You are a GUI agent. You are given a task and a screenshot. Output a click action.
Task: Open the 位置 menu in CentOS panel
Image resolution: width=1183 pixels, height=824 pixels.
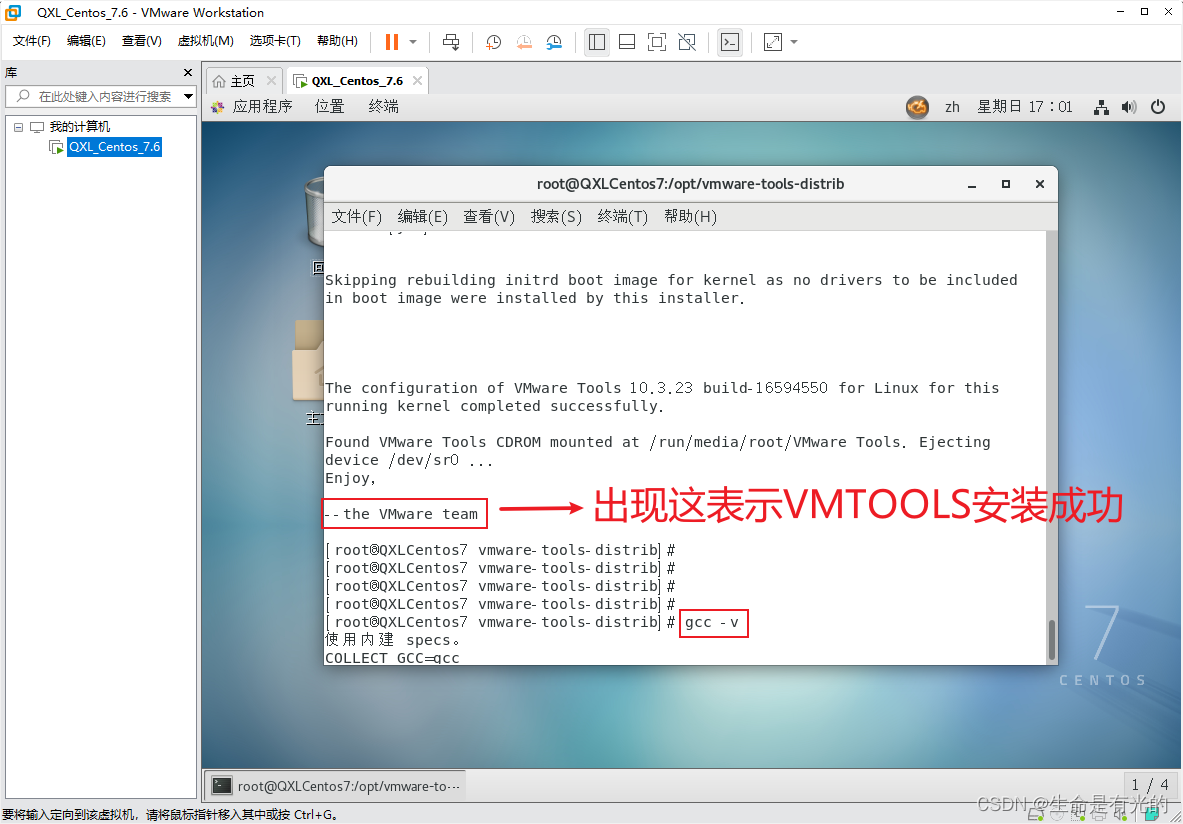coord(330,107)
